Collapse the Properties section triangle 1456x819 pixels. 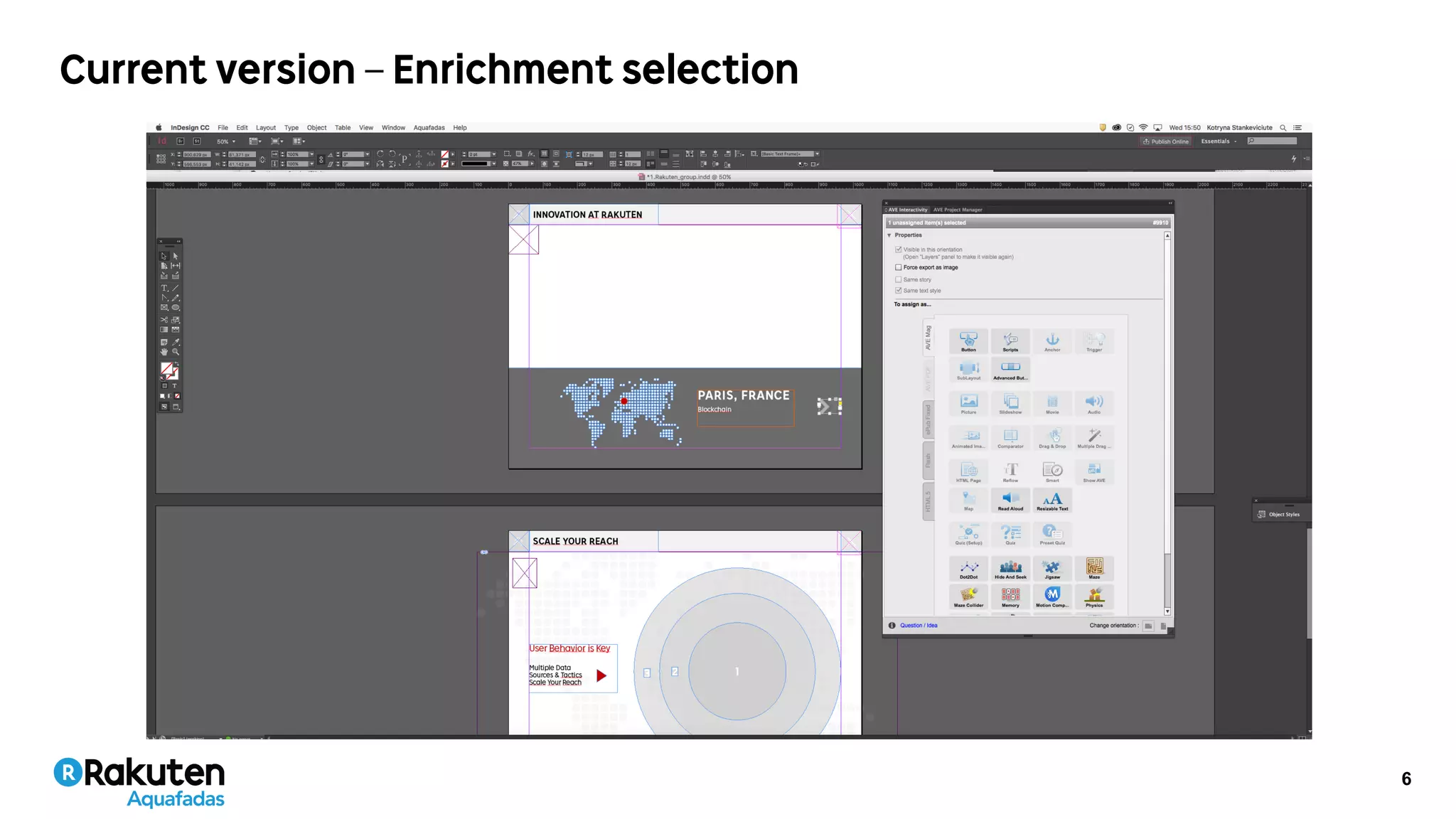[x=889, y=235]
